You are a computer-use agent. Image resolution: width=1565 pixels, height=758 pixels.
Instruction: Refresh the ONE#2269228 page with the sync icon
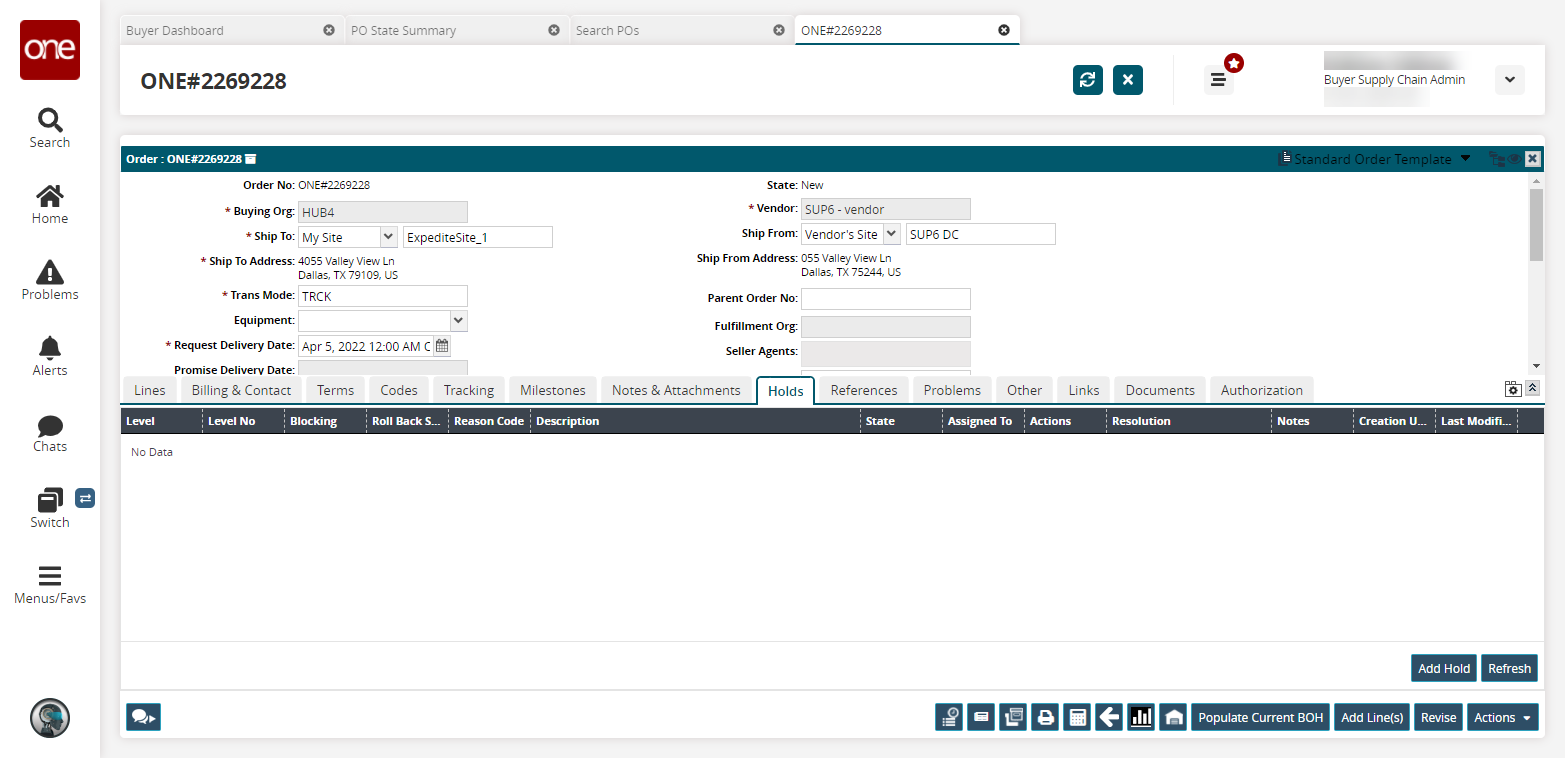(1088, 80)
